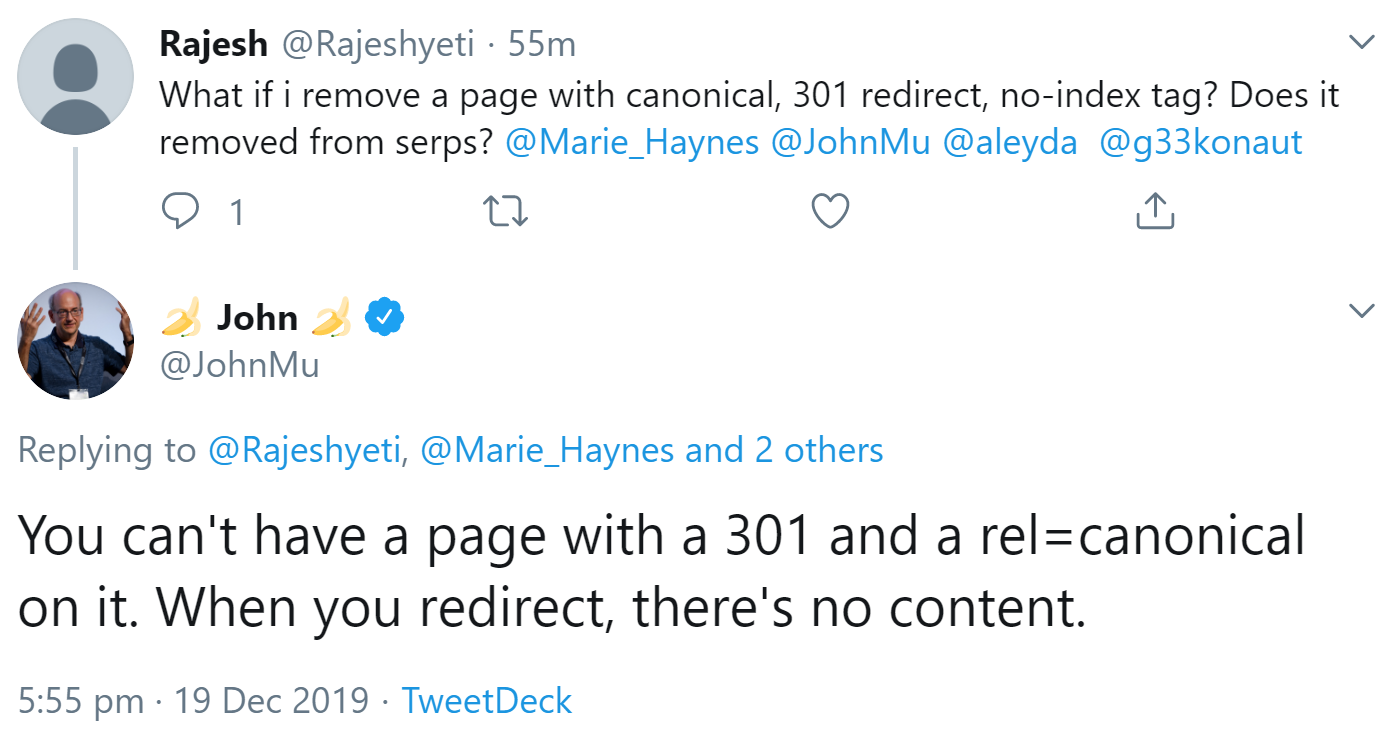Open the dropdown menu on John's reply
This screenshot has height=751, width=1400.
(1362, 312)
